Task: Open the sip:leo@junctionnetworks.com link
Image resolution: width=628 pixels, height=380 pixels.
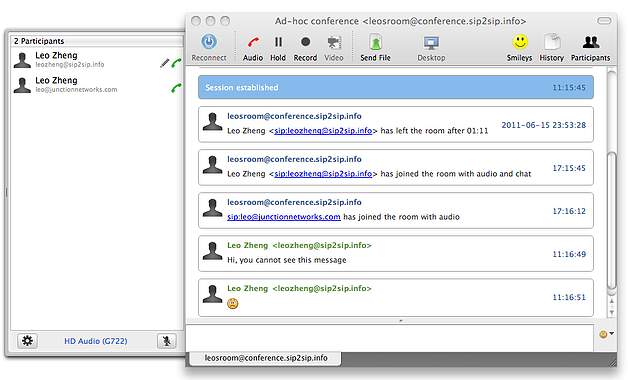Action: point(284,217)
